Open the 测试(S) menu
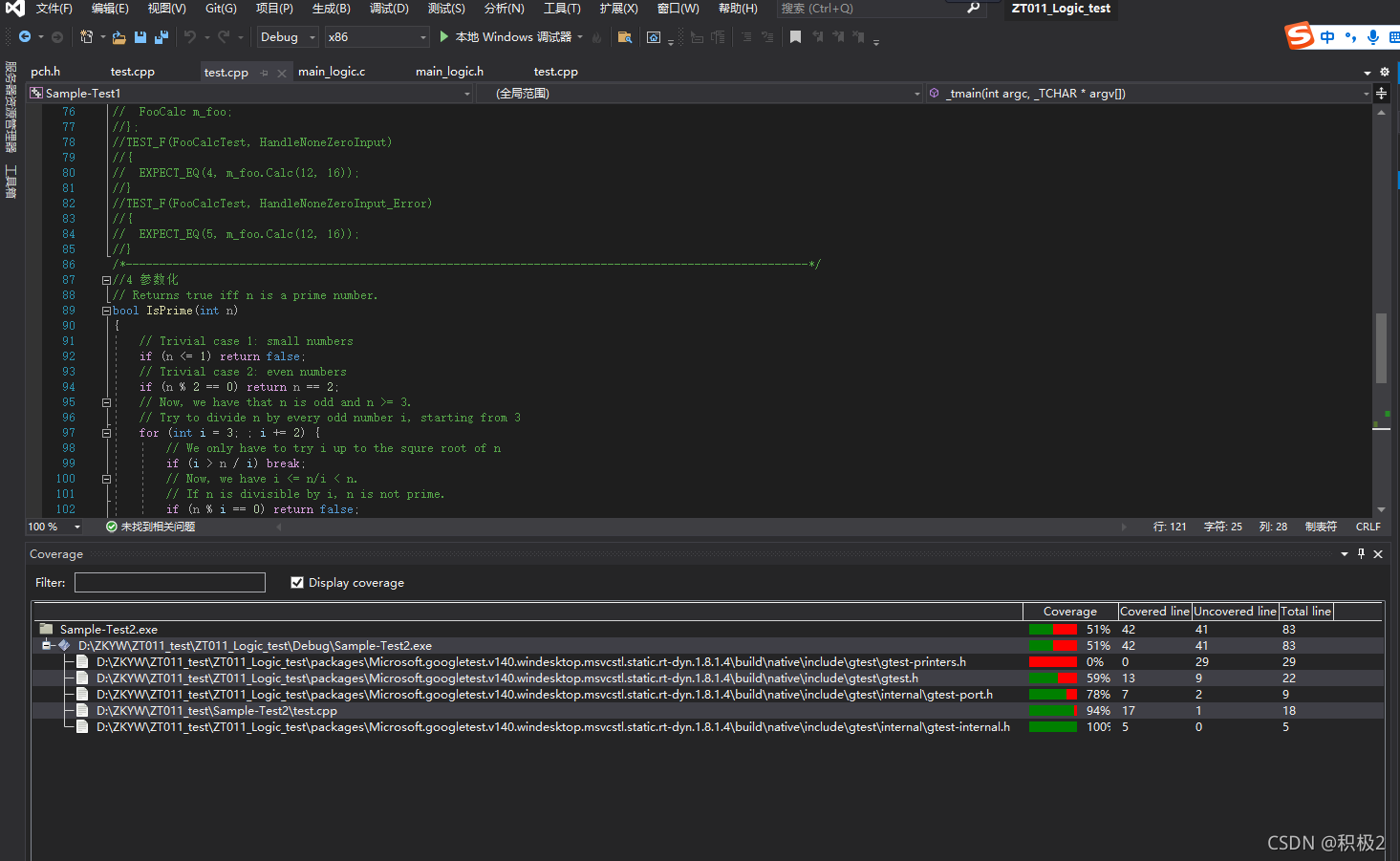Screen dimensions: 1400x861 pyautogui.click(x=446, y=8)
